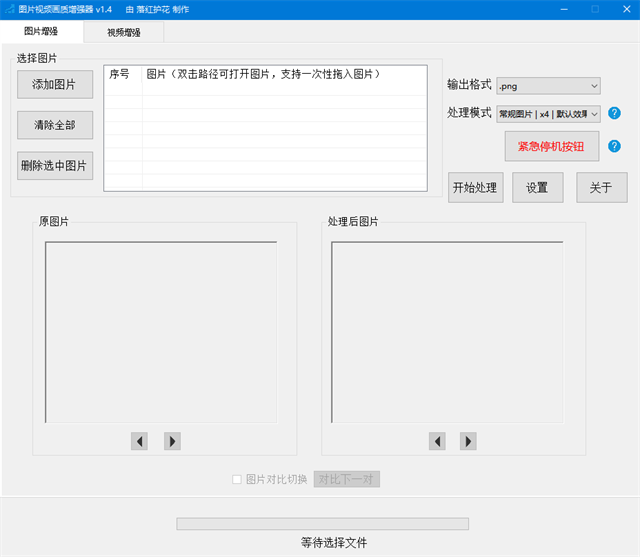640x557 pixels.
Task: Click the 图片 path column header
Action: pyautogui.click(x=284, y=74)
